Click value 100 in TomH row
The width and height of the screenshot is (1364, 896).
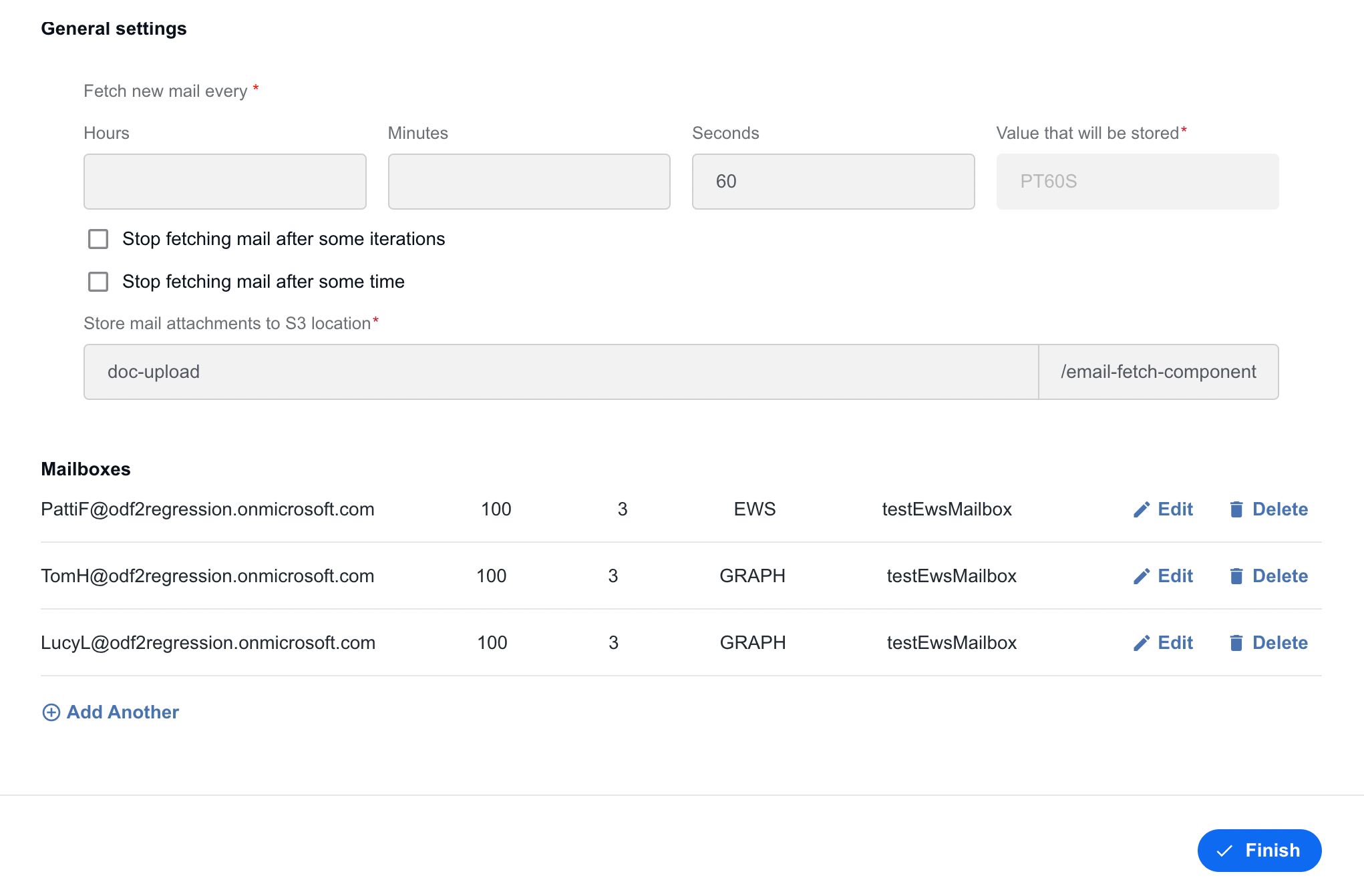coord(492,576)
